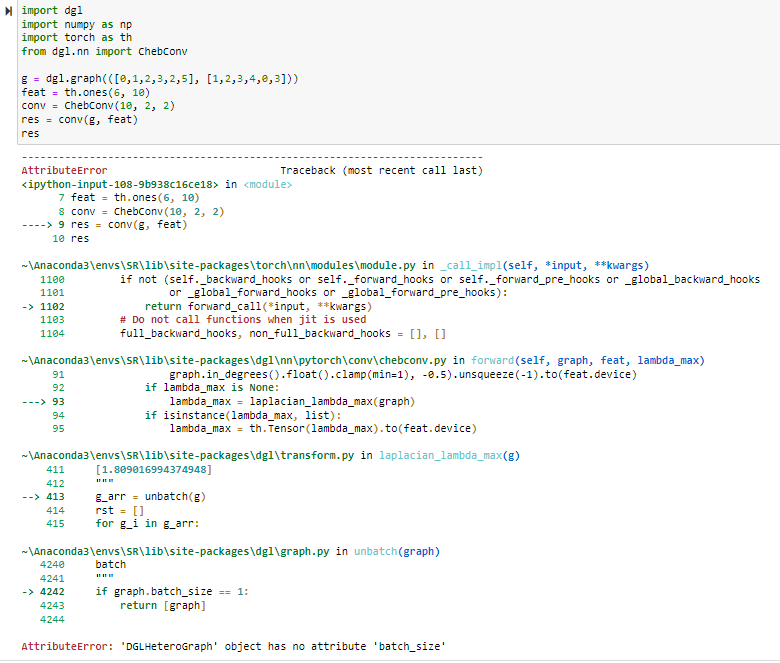Click the red AttributeError heading in traceback
Screen dimensions: 780x663
pyautogui.click(x=64, y=171)
